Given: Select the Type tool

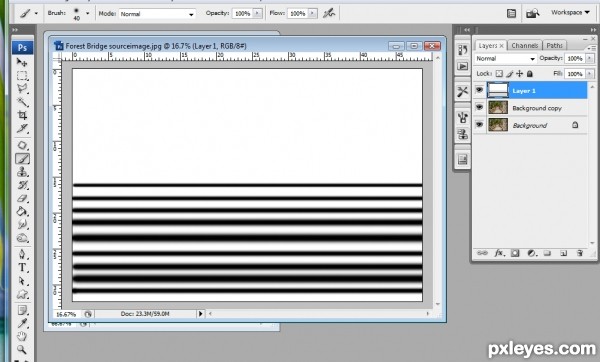Looking at the screenshot, I should click(x=22, y=267).
